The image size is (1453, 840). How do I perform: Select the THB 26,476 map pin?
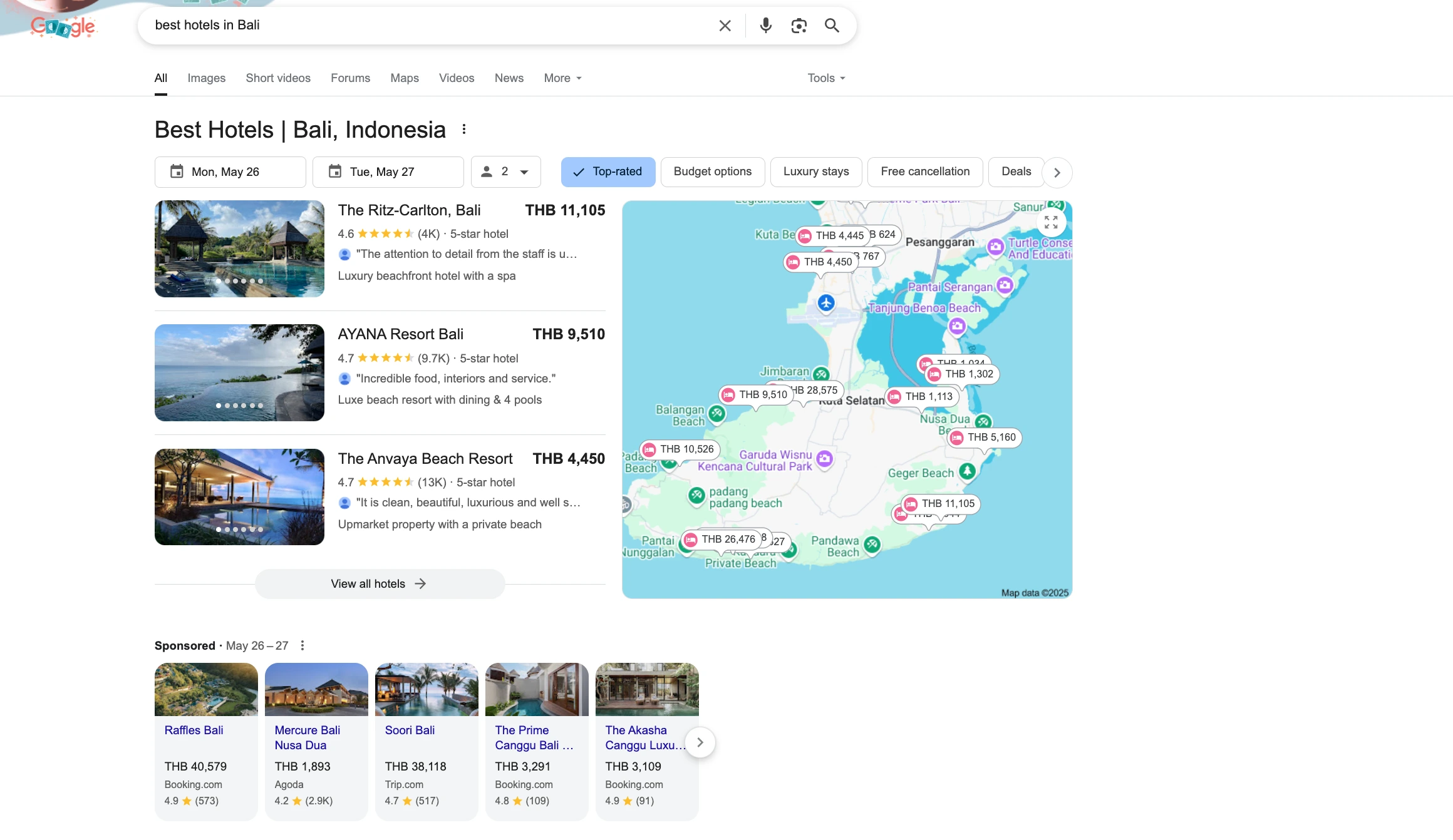(x=721, y=539)
